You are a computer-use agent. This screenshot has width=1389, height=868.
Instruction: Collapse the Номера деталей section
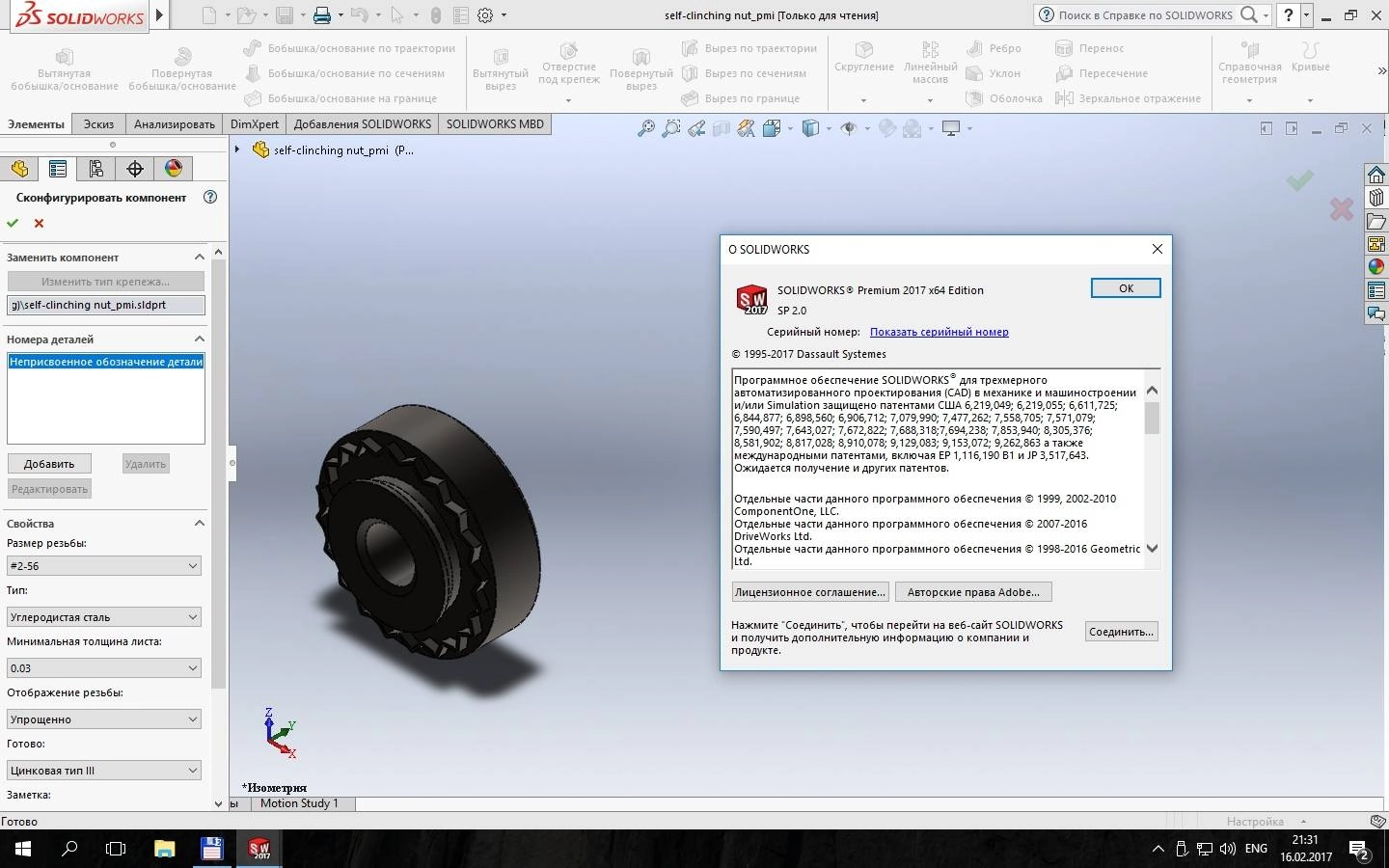pyautogui.click(x=200, y=339)
